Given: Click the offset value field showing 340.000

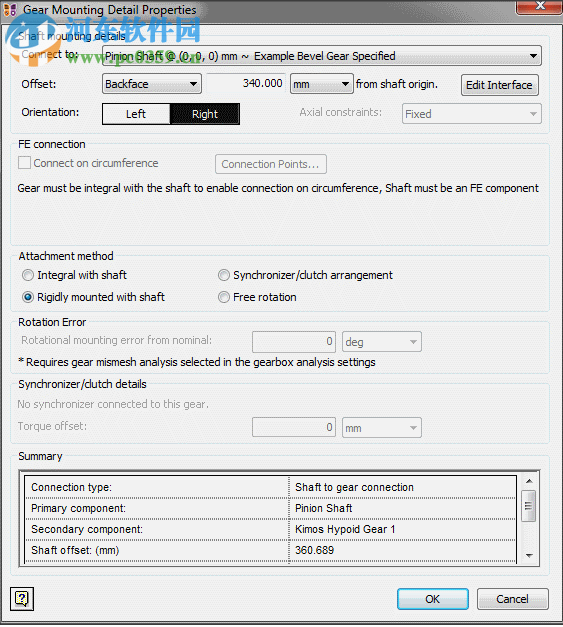Looking at the screenshot, I should [246, 83].
